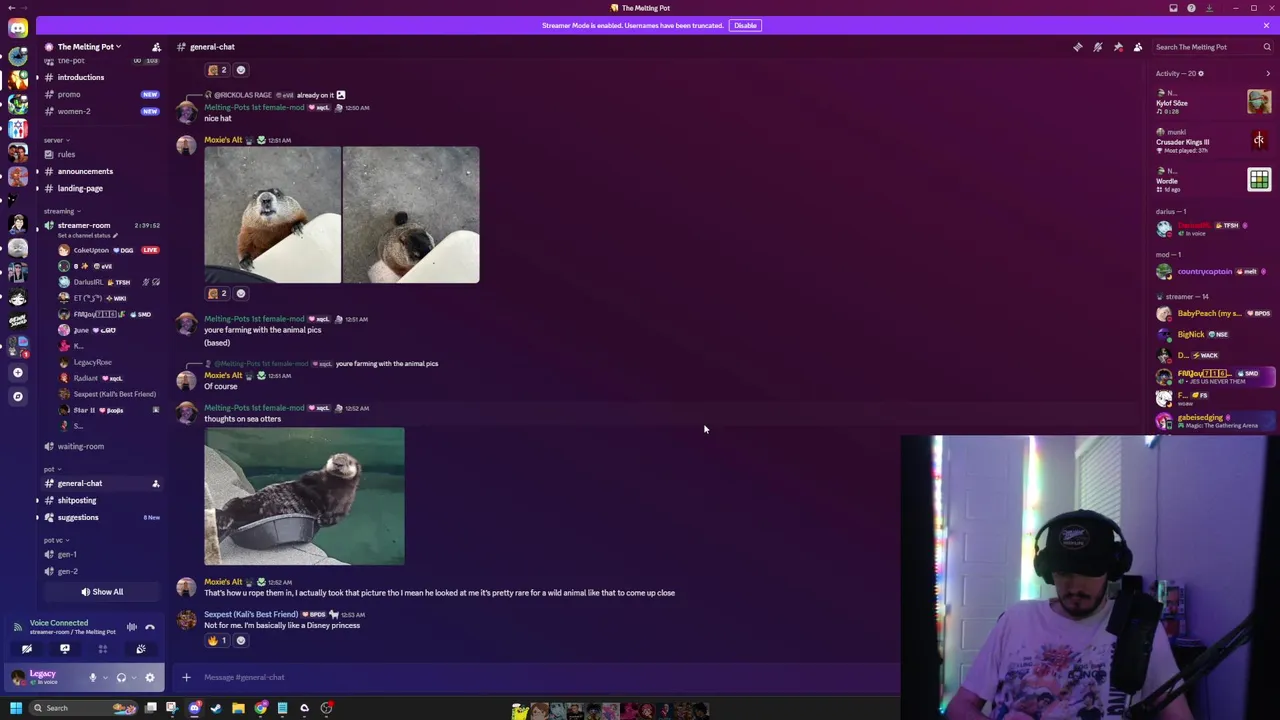Search The Melting Pot field
This screenshot has width=1280, height=720.
(1210, 47)
